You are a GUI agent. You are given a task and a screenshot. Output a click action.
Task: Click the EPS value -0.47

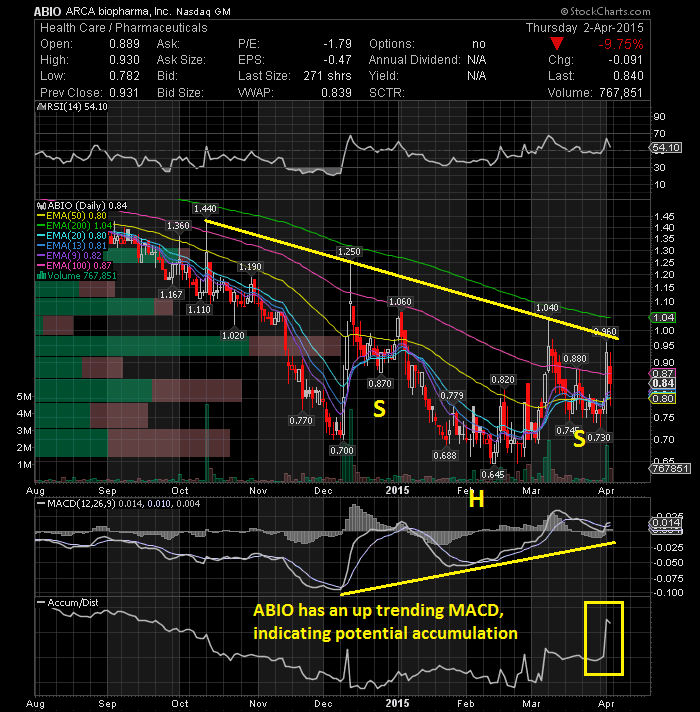coord(337,60)
